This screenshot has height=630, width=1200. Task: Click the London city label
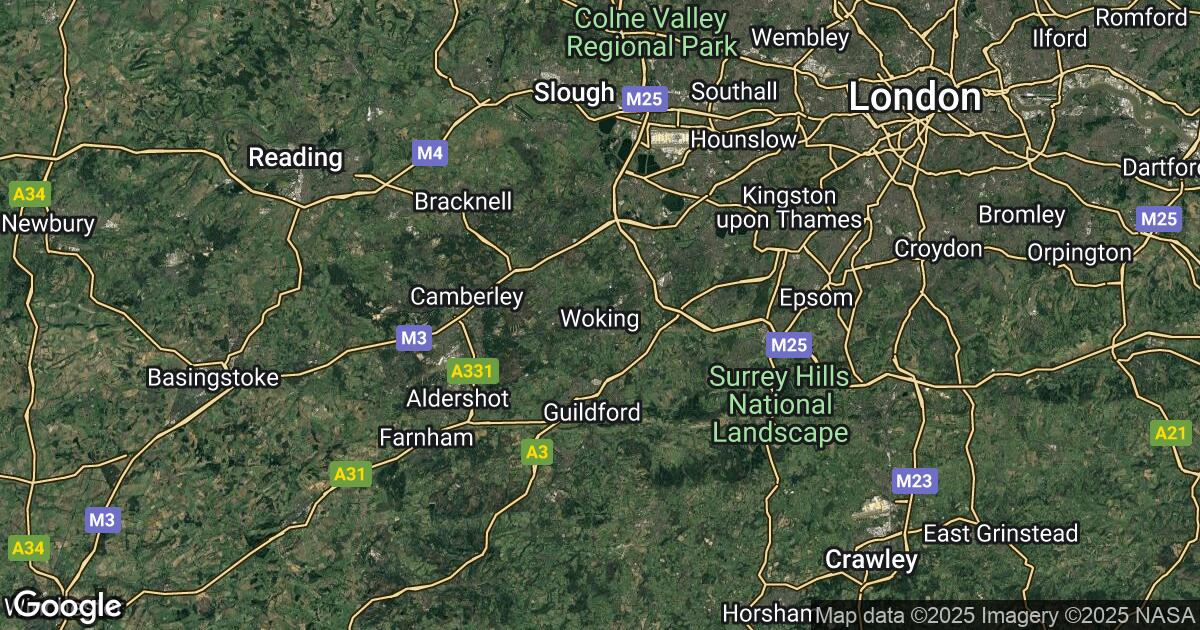point(914,97)
